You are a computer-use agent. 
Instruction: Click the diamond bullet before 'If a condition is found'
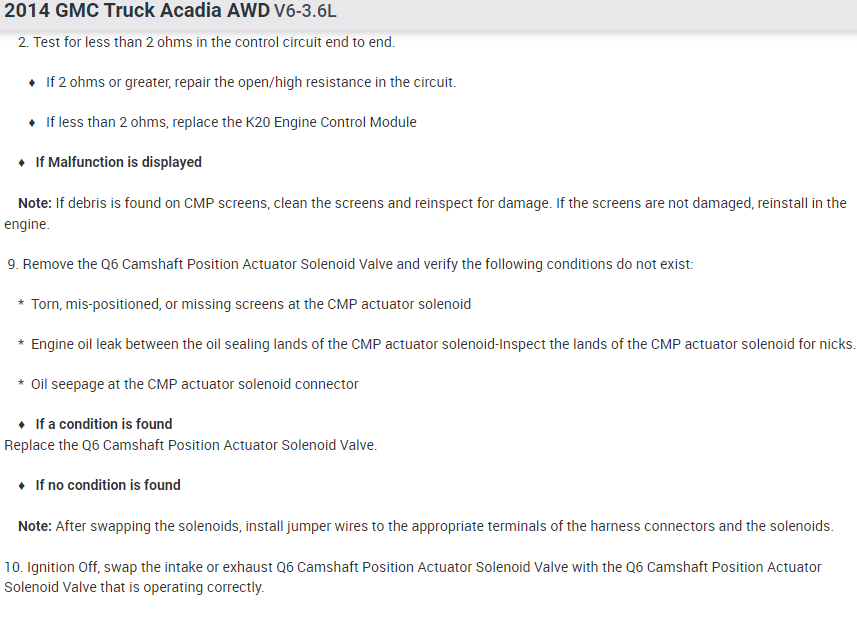click(23, 424)
